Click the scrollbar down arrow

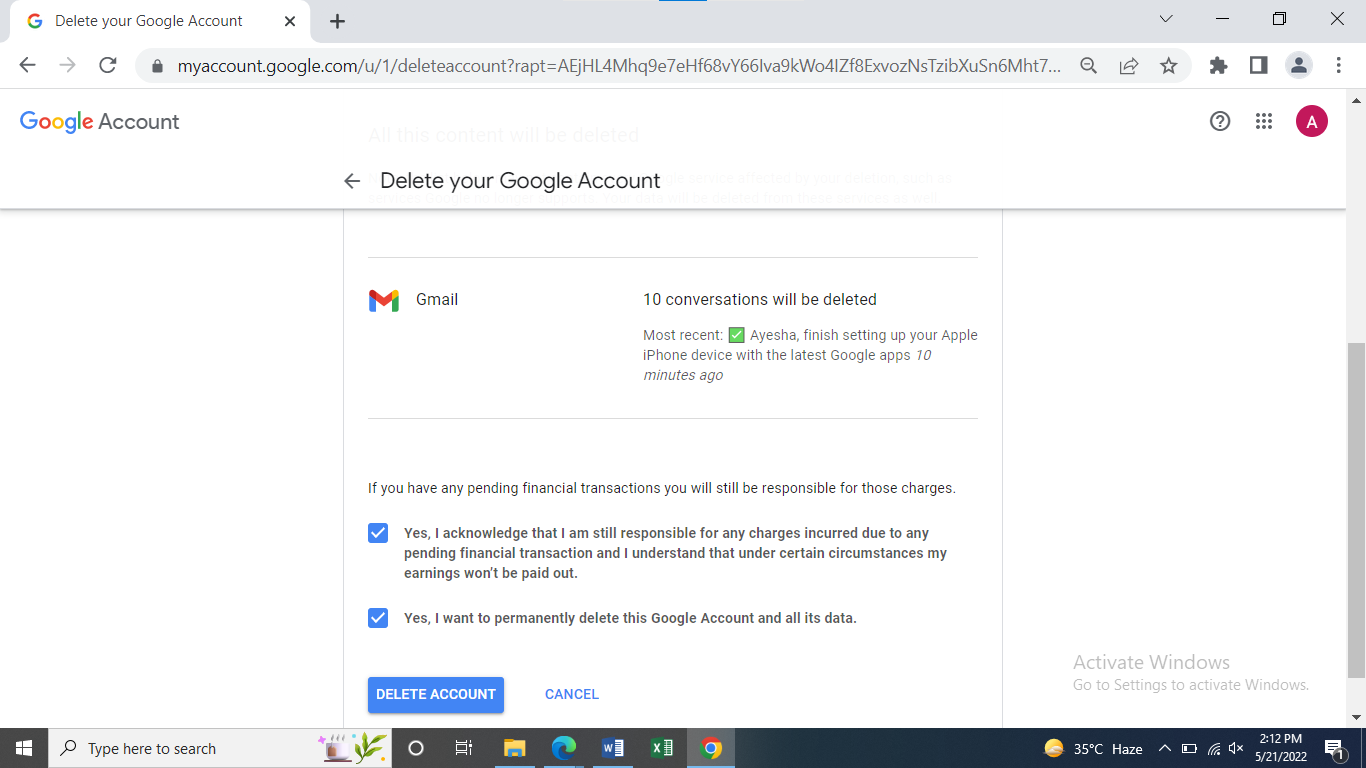click(1356, 717)
